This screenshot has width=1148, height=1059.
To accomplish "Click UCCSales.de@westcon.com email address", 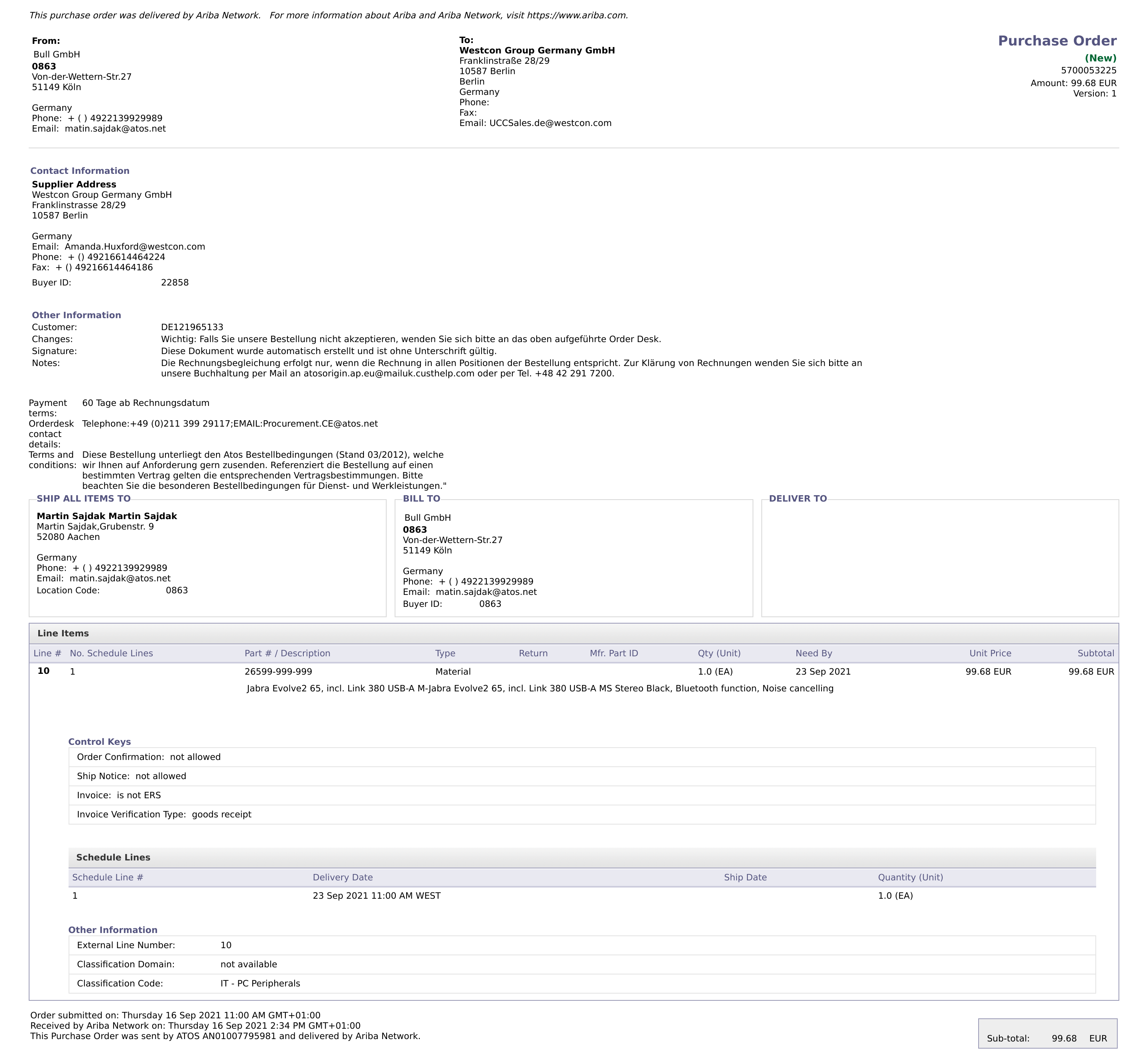I will point(550,123).
